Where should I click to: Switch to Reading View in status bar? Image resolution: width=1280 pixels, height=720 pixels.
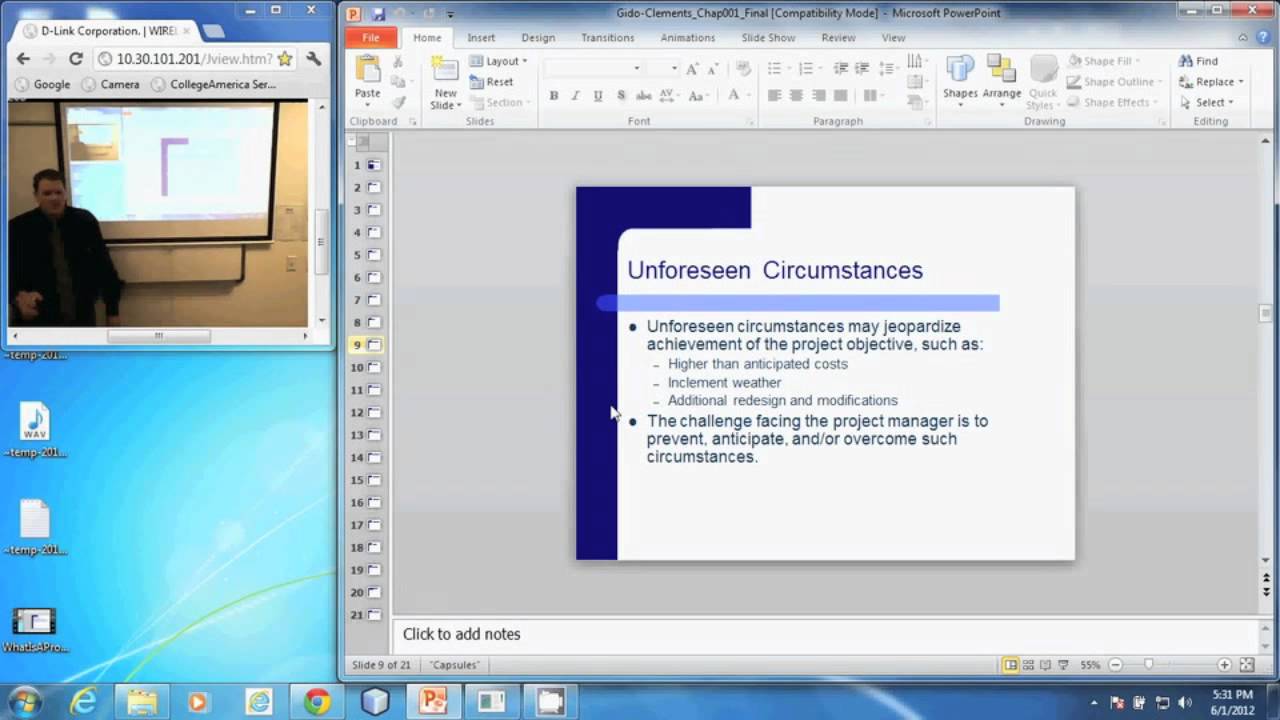tap(1045, 665)
